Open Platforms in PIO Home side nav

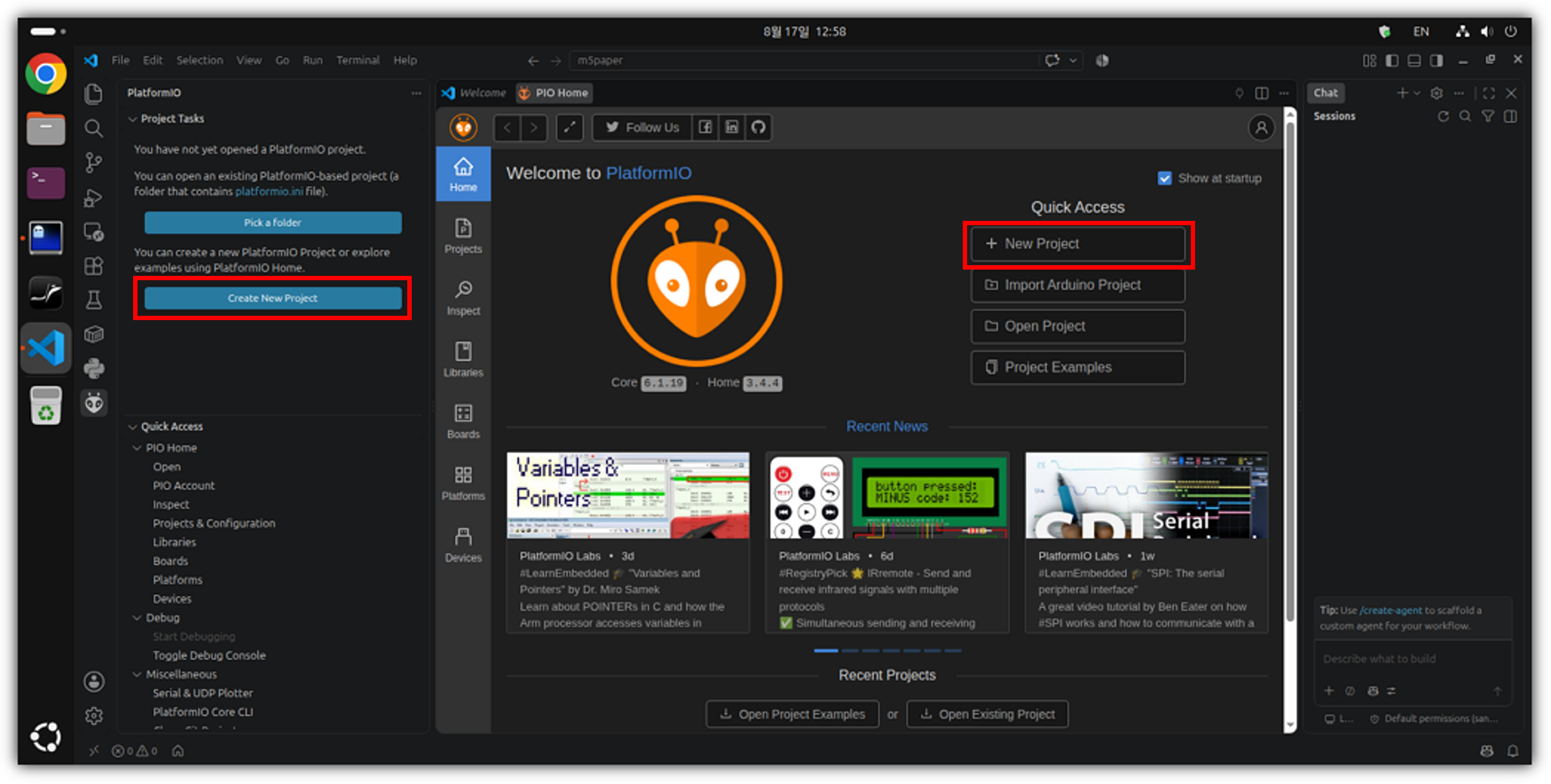click(463, 482)
